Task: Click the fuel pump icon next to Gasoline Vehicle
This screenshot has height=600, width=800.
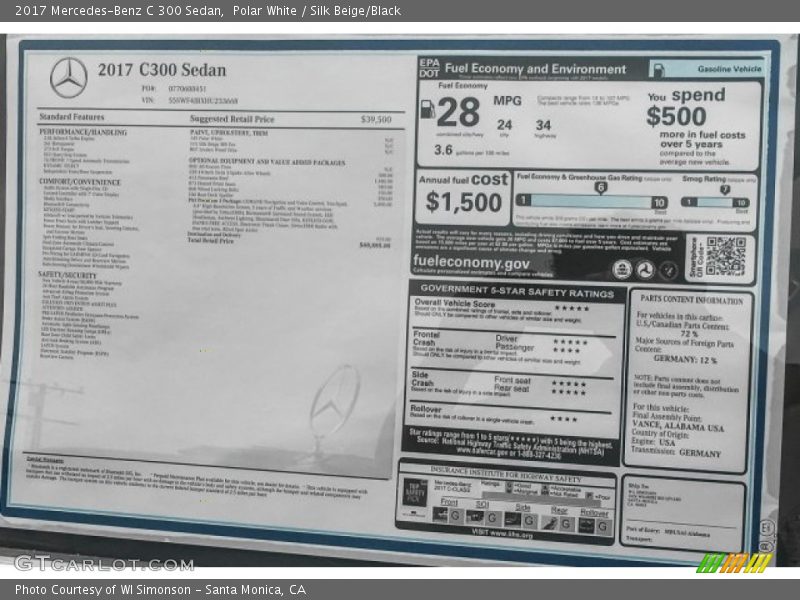Action: [x=663, y=70]
